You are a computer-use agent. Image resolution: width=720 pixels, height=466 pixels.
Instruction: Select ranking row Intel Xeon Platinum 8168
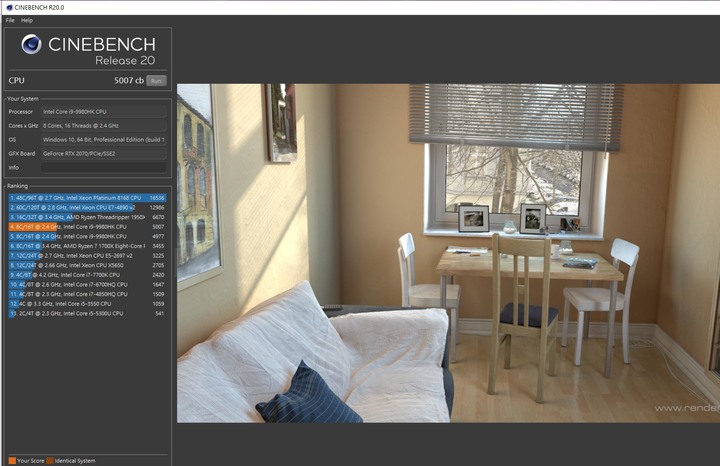[87, 198]
